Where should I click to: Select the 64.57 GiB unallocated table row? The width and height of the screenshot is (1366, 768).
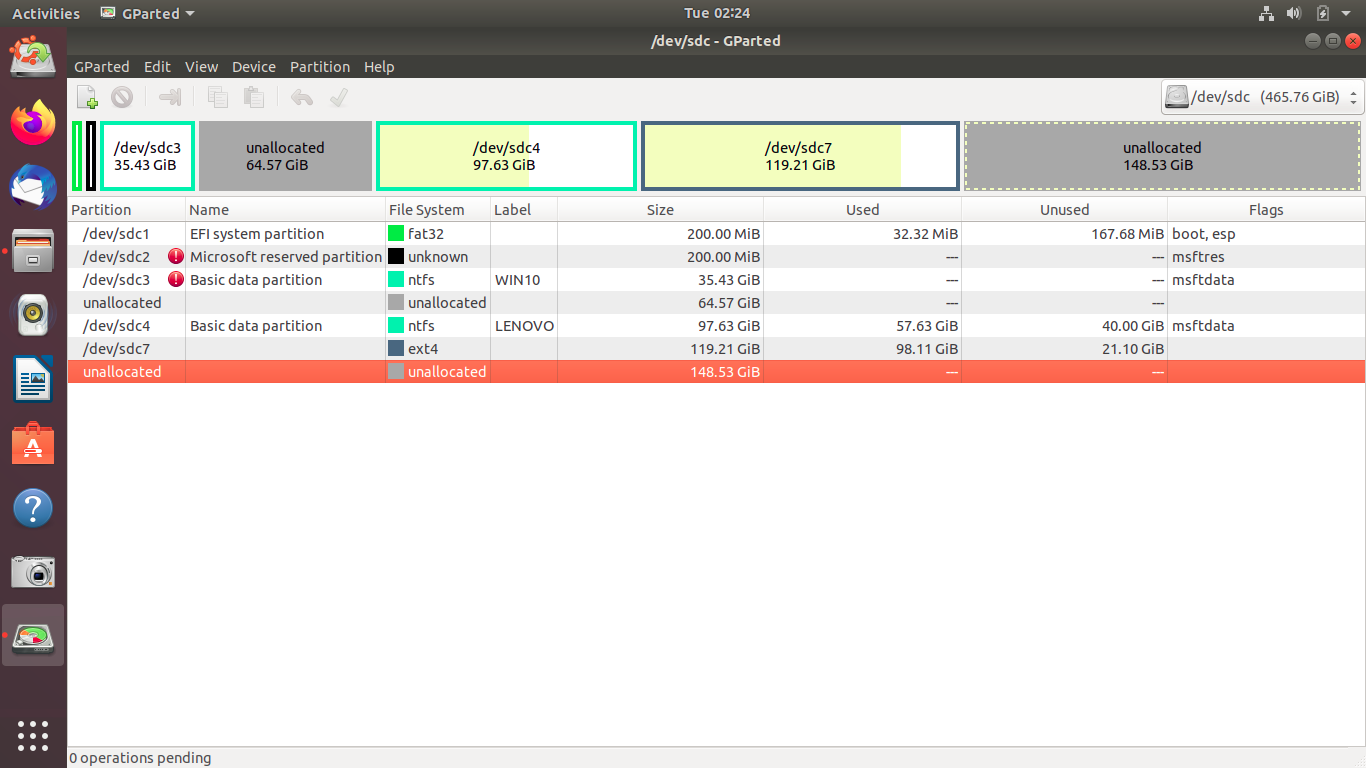click(716, 302)
